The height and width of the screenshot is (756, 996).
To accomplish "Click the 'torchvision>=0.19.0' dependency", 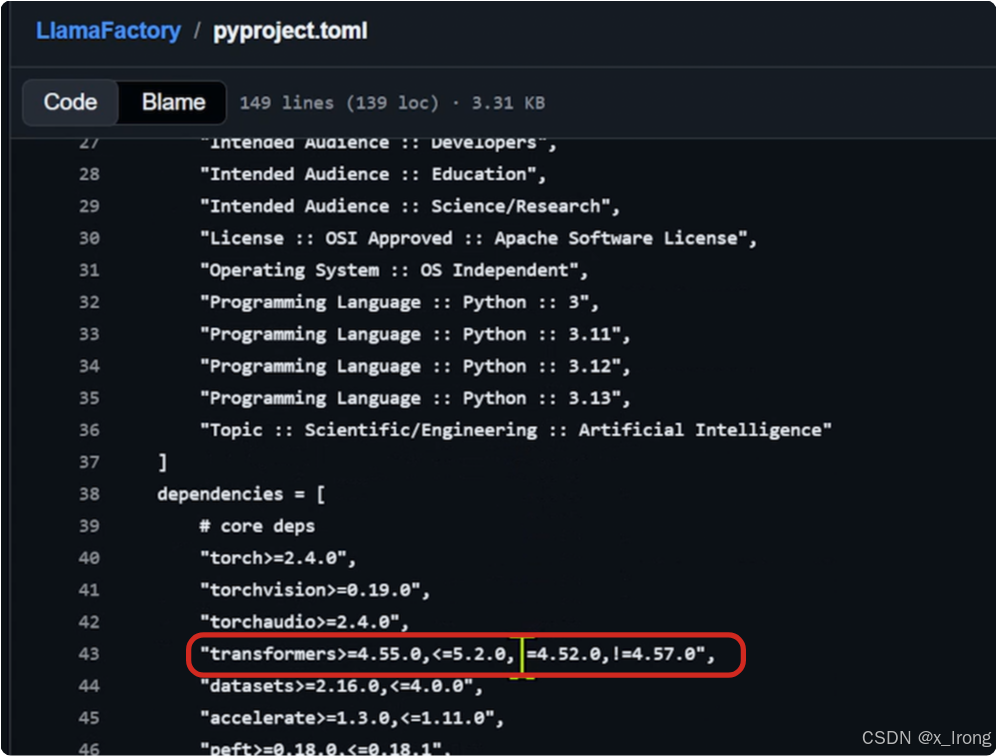I will (315, 590).
